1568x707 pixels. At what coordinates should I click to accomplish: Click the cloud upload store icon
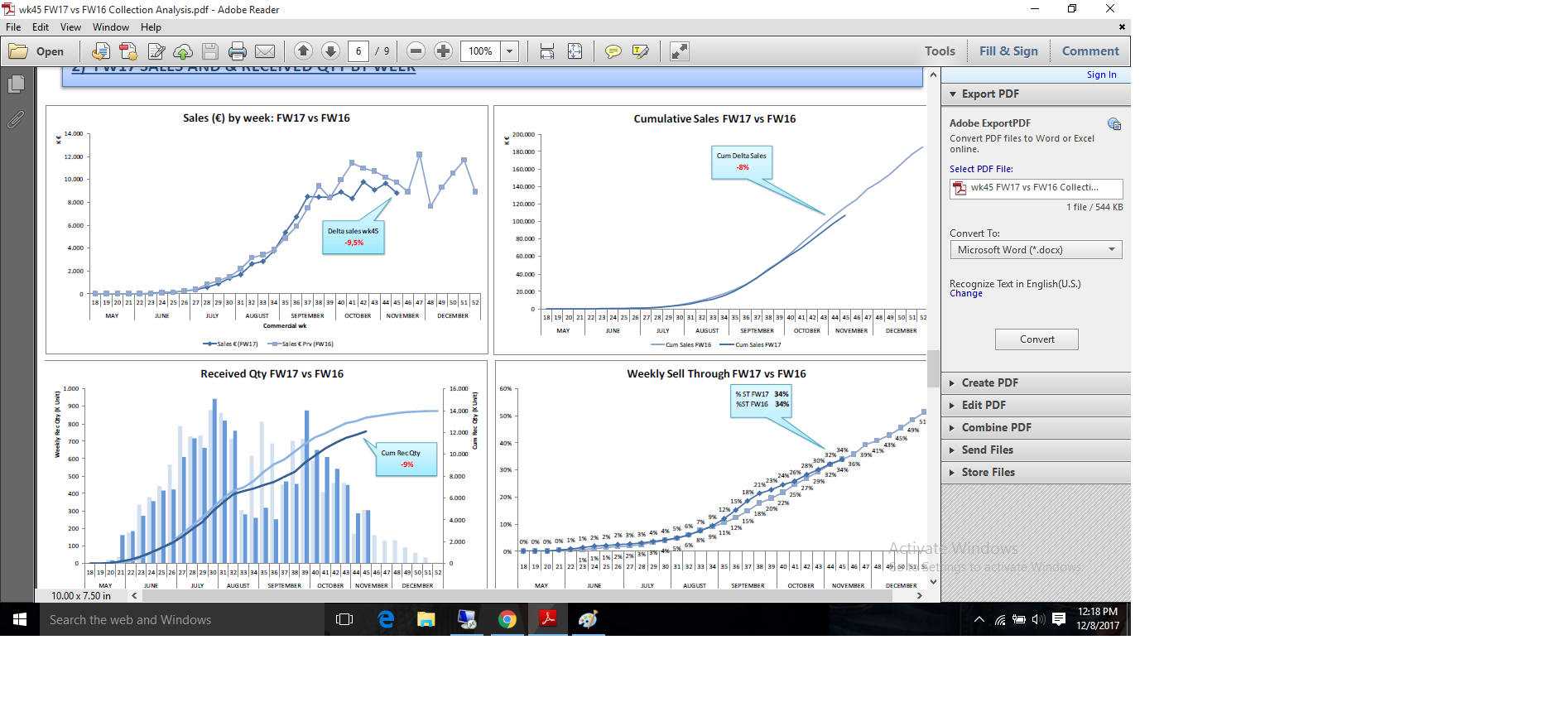(183, 51)
